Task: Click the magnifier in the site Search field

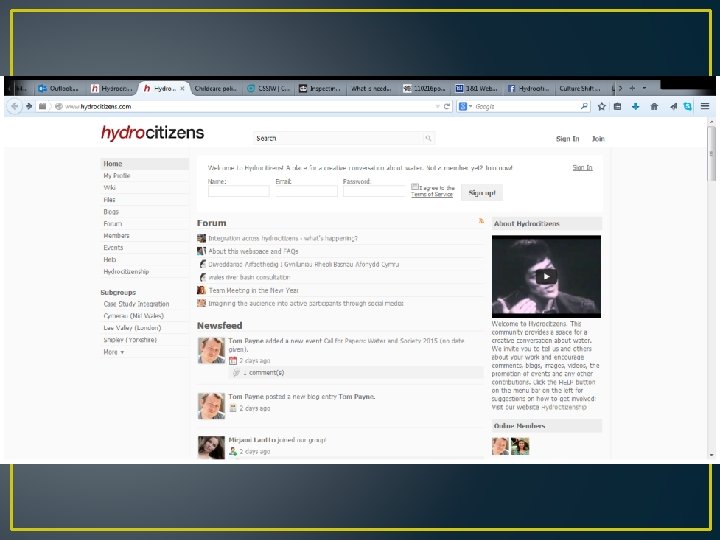Action: 428,138
